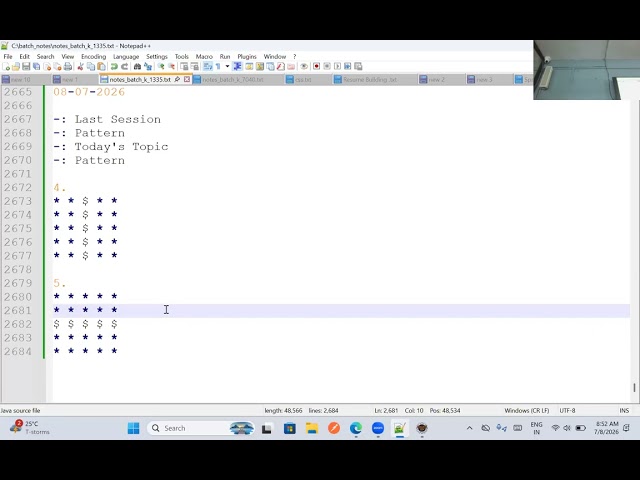Open the View menu
640x480 pixels.
[x=68, y=56]
